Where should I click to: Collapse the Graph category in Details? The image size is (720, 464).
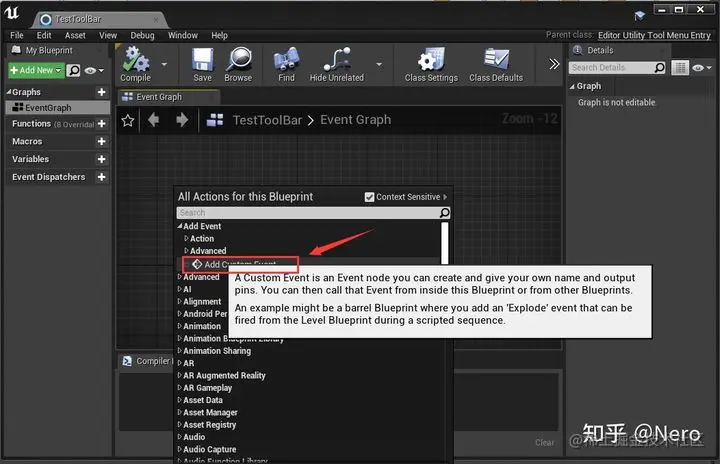572,86
